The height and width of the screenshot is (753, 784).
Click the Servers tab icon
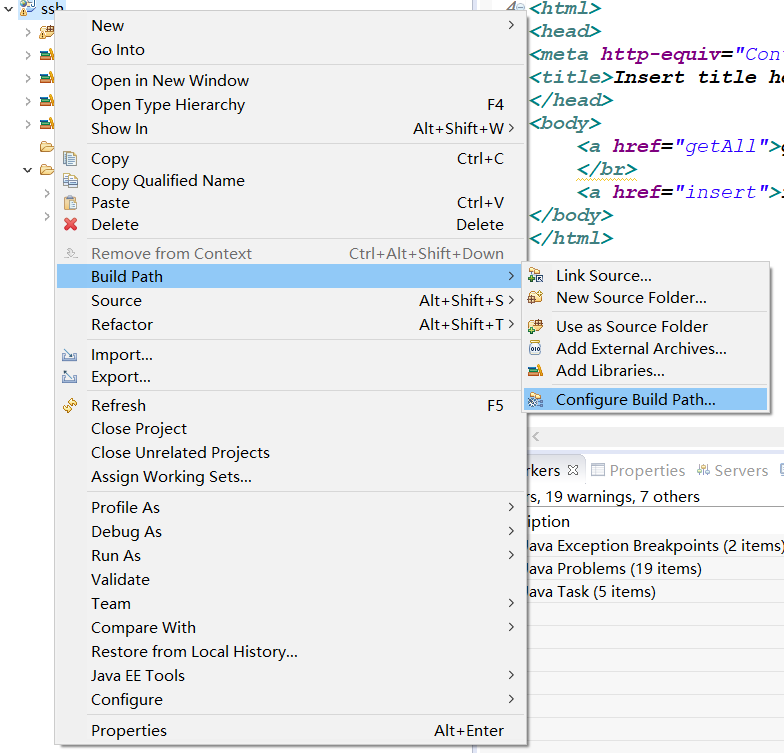click(x=704, y=470)
